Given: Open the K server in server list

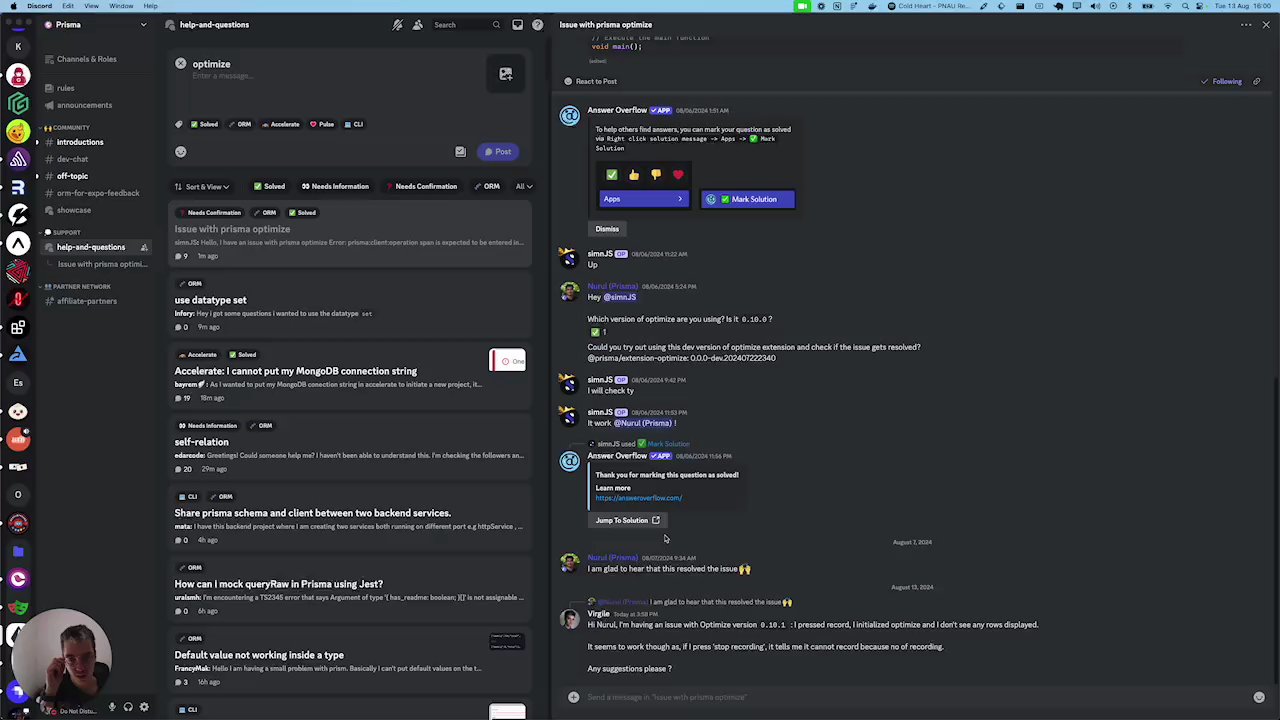Looking at the screenshot, I should pos(18,47).
